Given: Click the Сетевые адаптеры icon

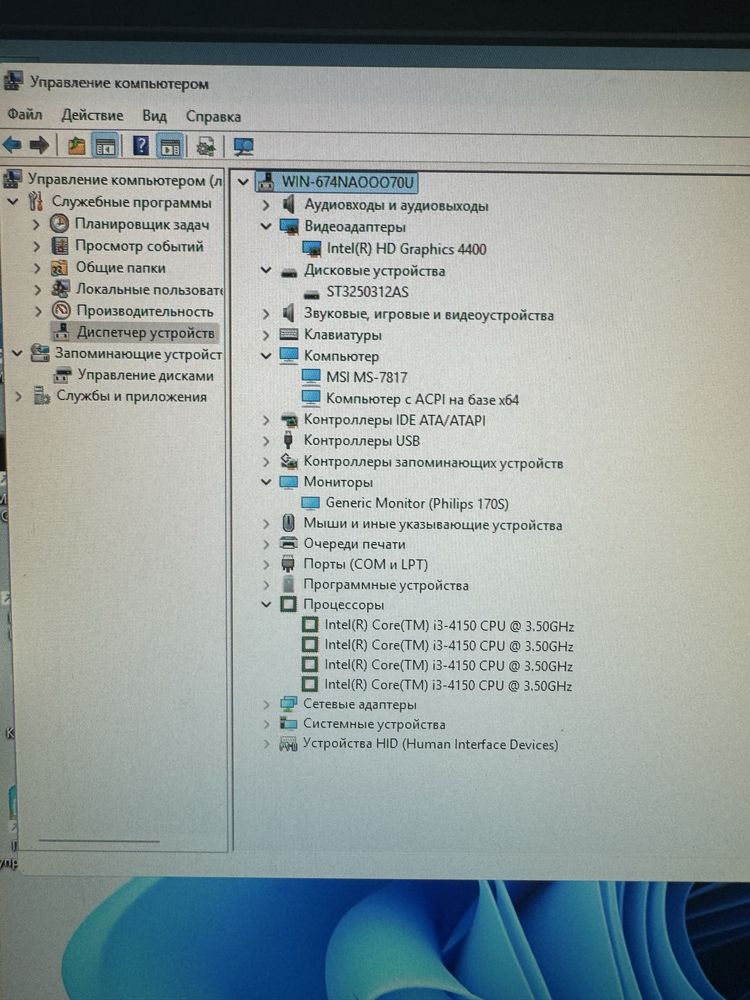Looking at the screenshot, I should point(288,704).
